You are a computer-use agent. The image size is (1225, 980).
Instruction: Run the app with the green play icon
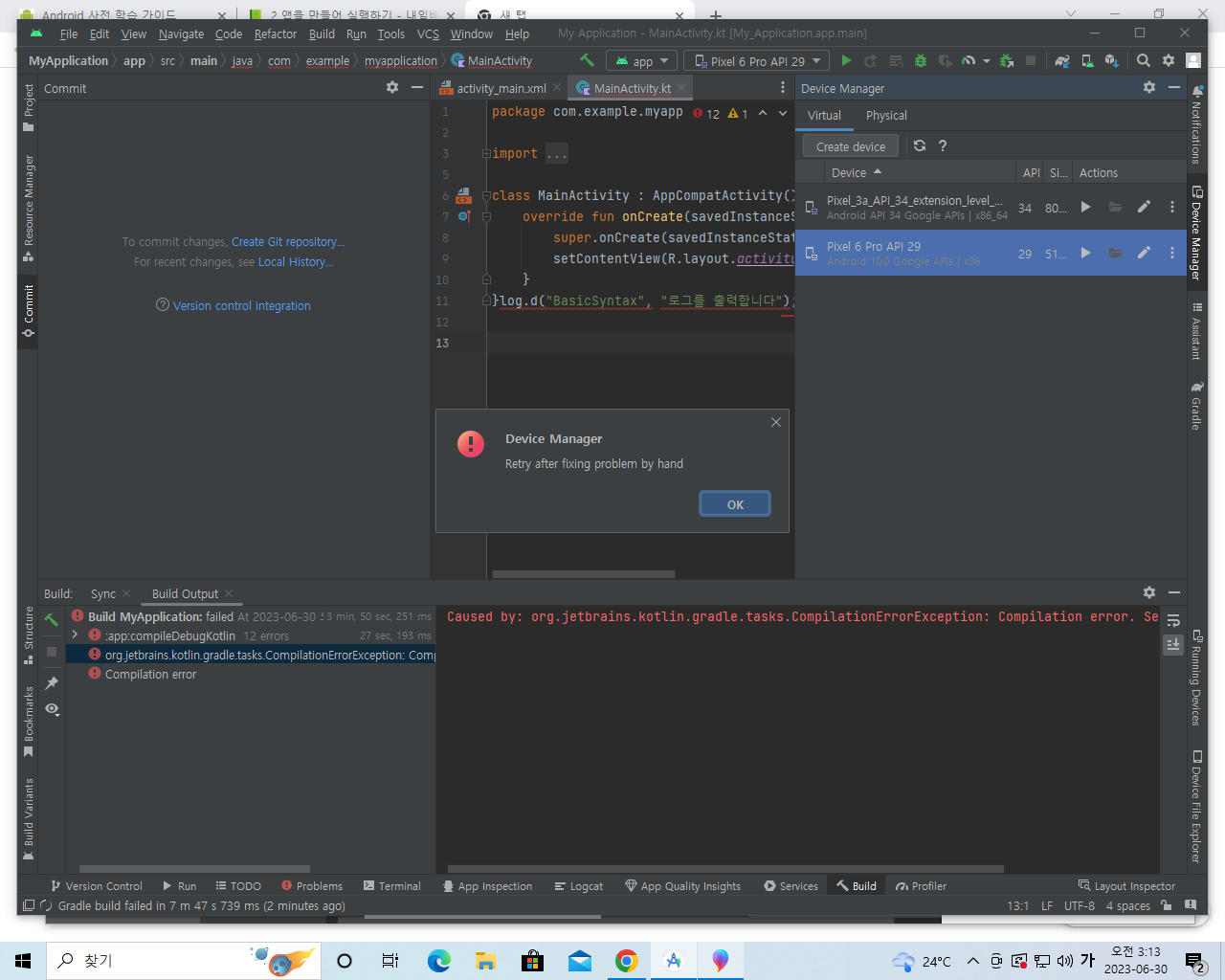846,60
